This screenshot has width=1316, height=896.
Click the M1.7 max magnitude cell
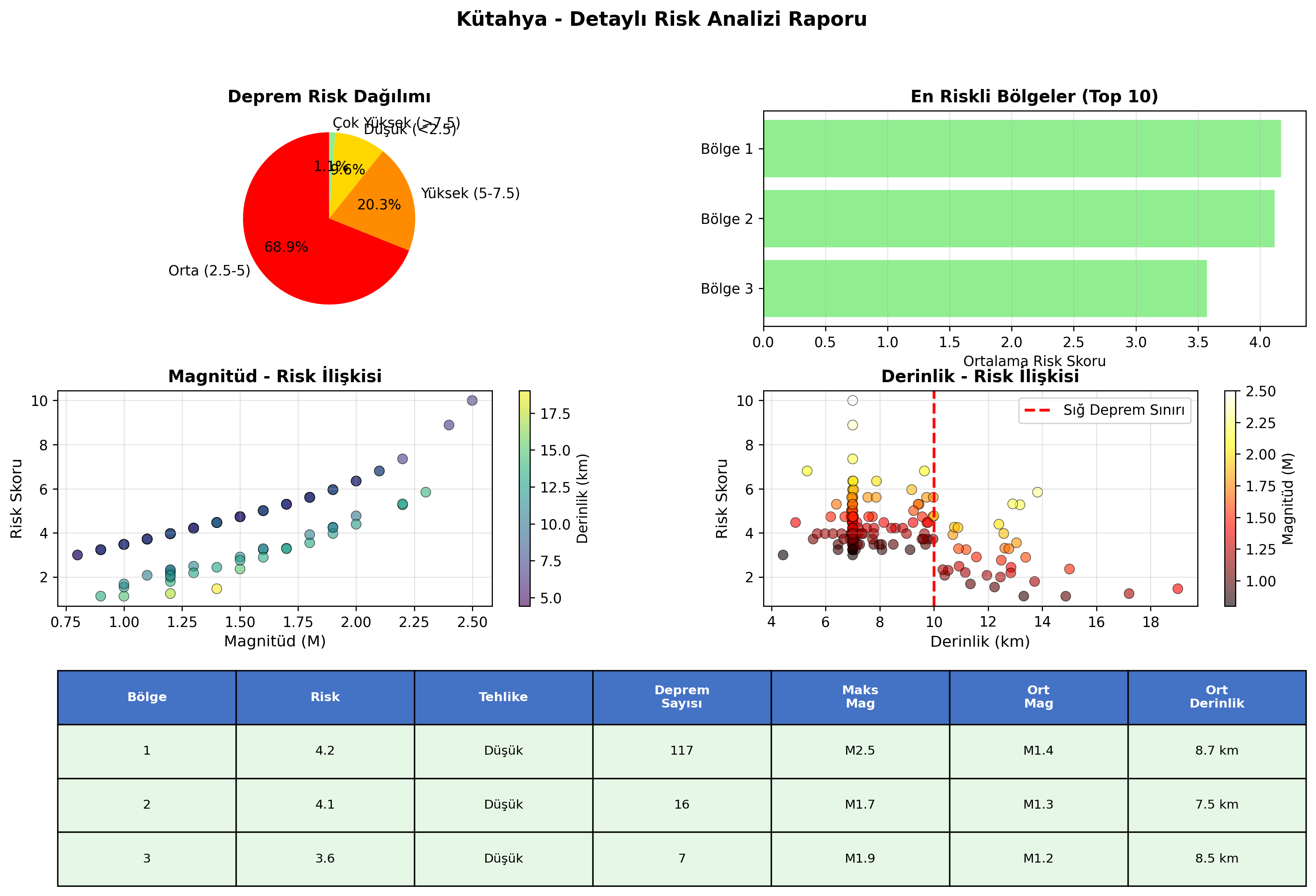[860, 805]
